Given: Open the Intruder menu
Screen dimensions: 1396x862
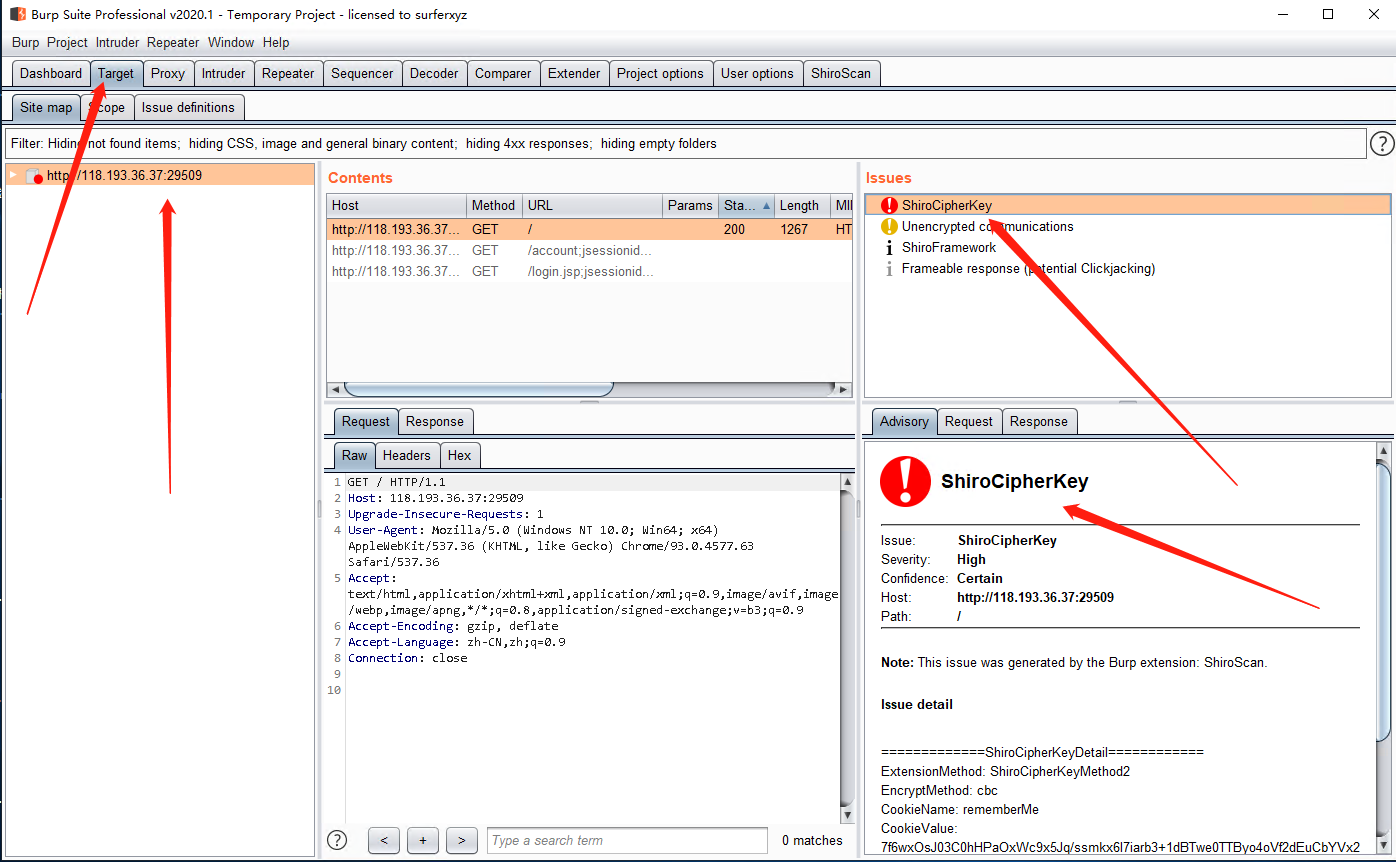Looking at the screenshot, I should [x=118, y=42].
